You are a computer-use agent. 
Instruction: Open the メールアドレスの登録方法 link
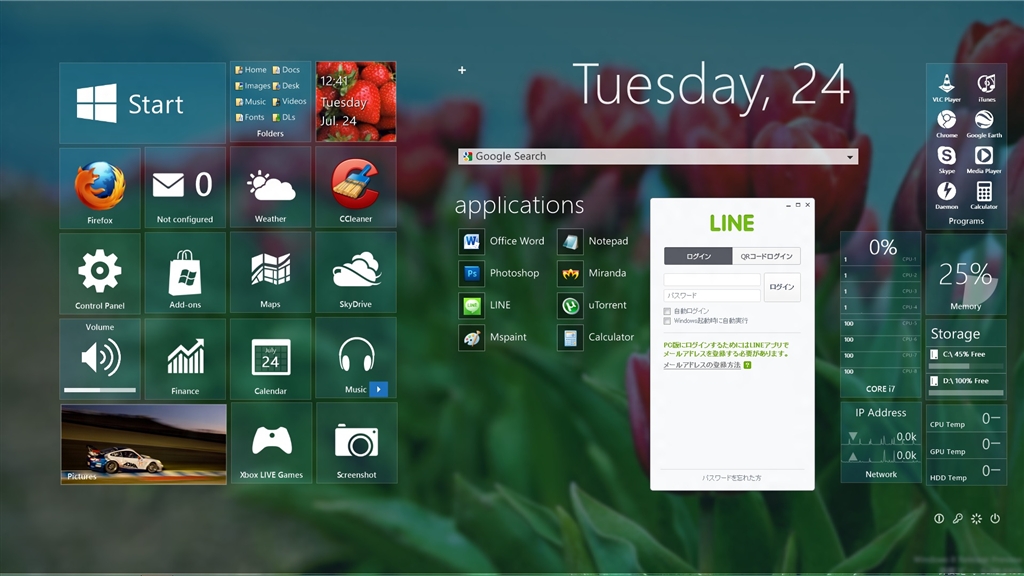point(702,365)
